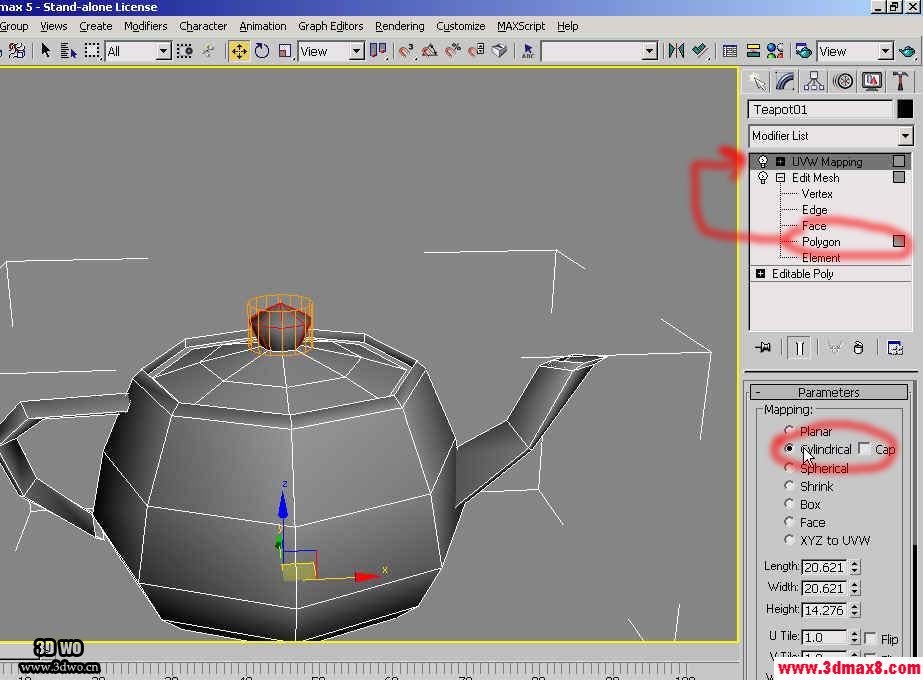Toggle the Percent Snap icon
Screen dimensions: 923x680
pos(453,51)
